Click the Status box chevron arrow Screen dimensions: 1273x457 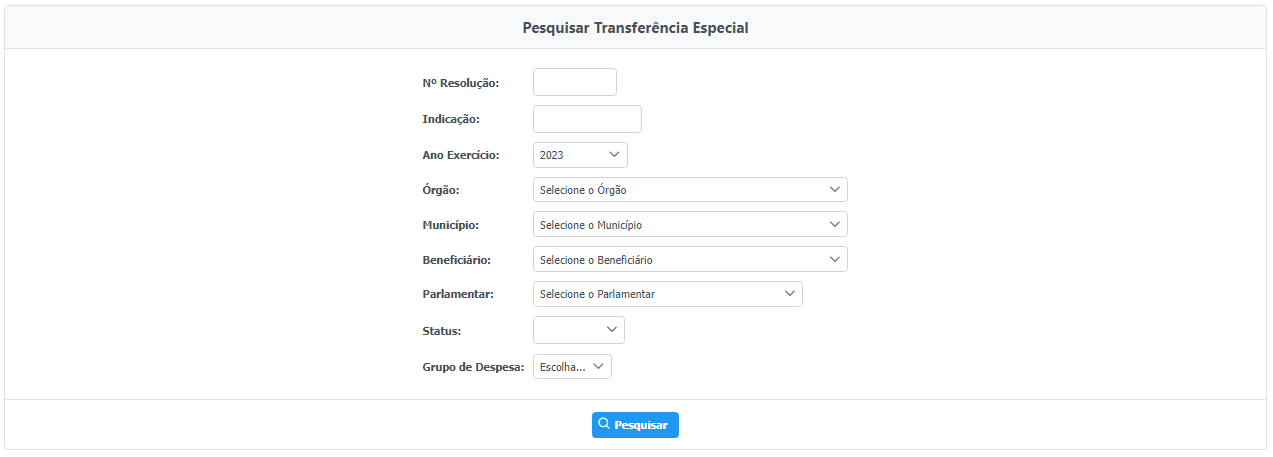tap(612, 329)
